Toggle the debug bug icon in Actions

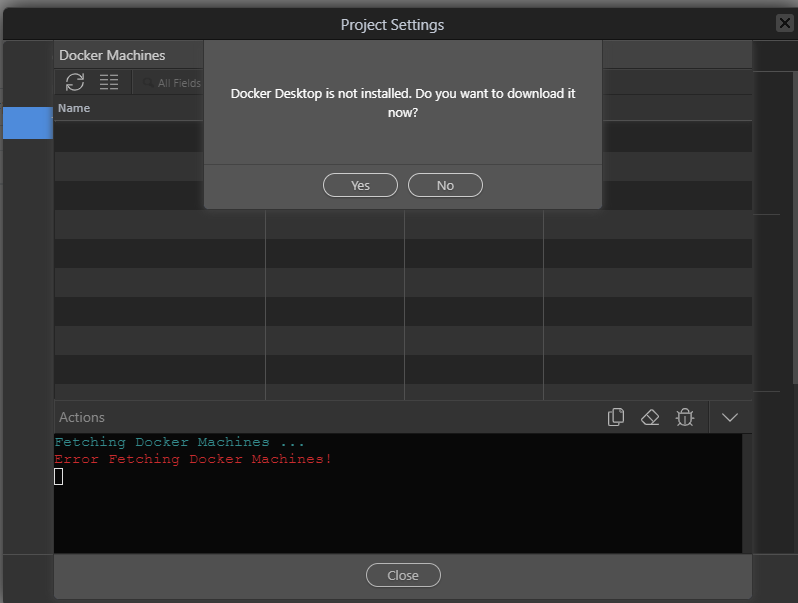tap(685, 417)
